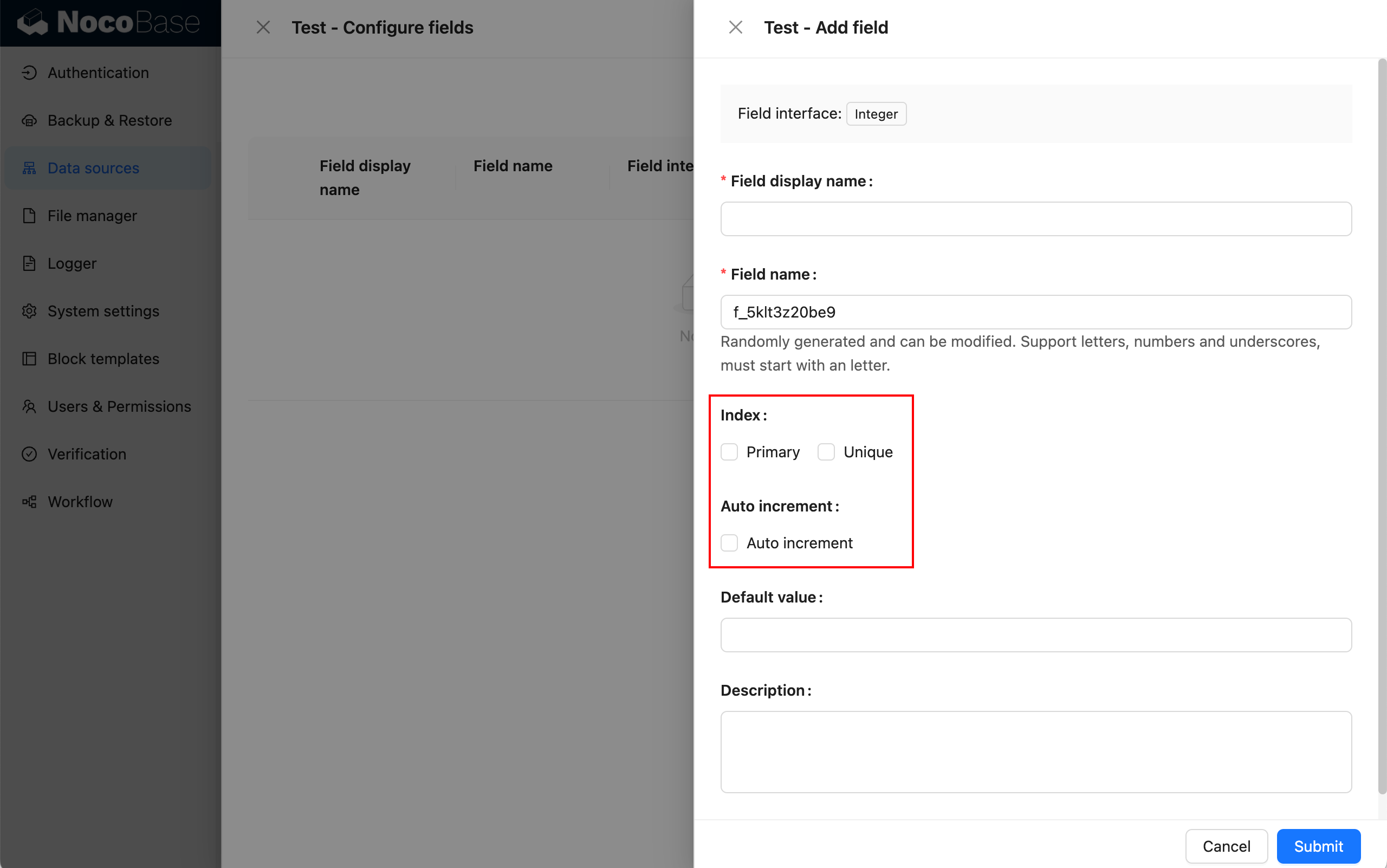Click the Verification sidebar icon
The image size is (1387, 868).
tap(29, 454)
